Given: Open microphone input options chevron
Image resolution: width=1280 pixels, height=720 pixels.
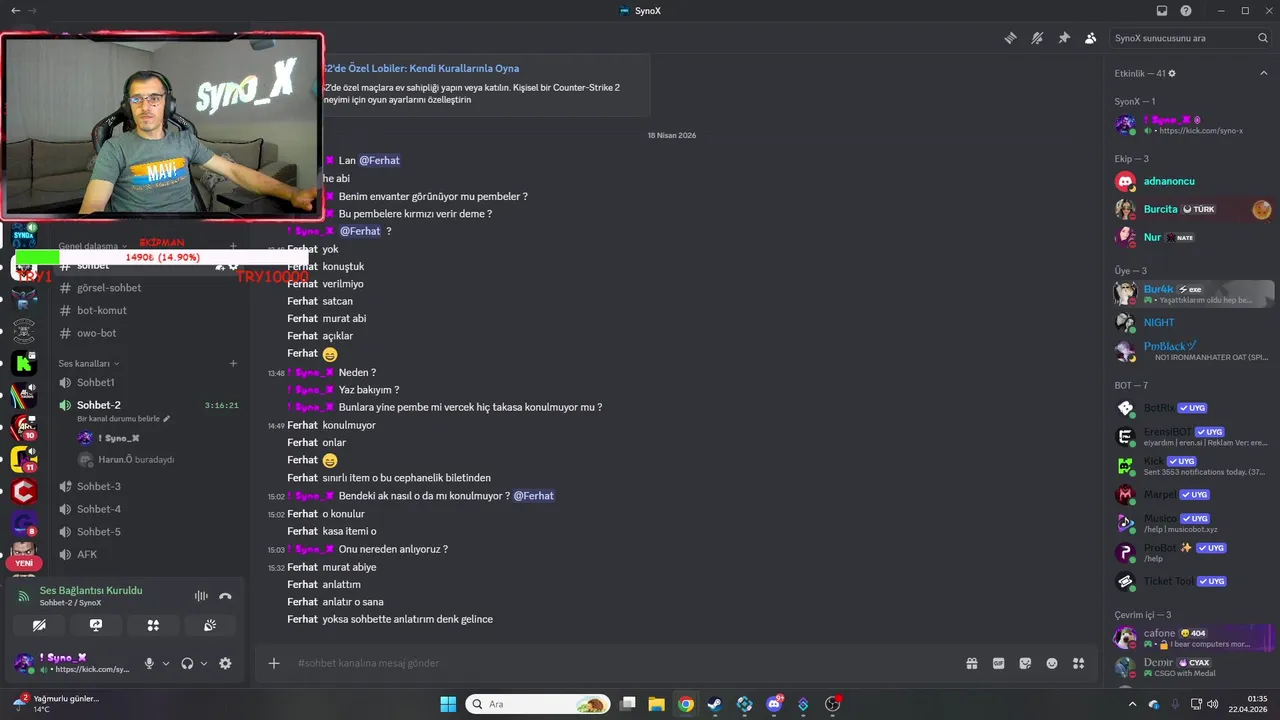Looking at the screenshot, I should [x=166, y=663].
